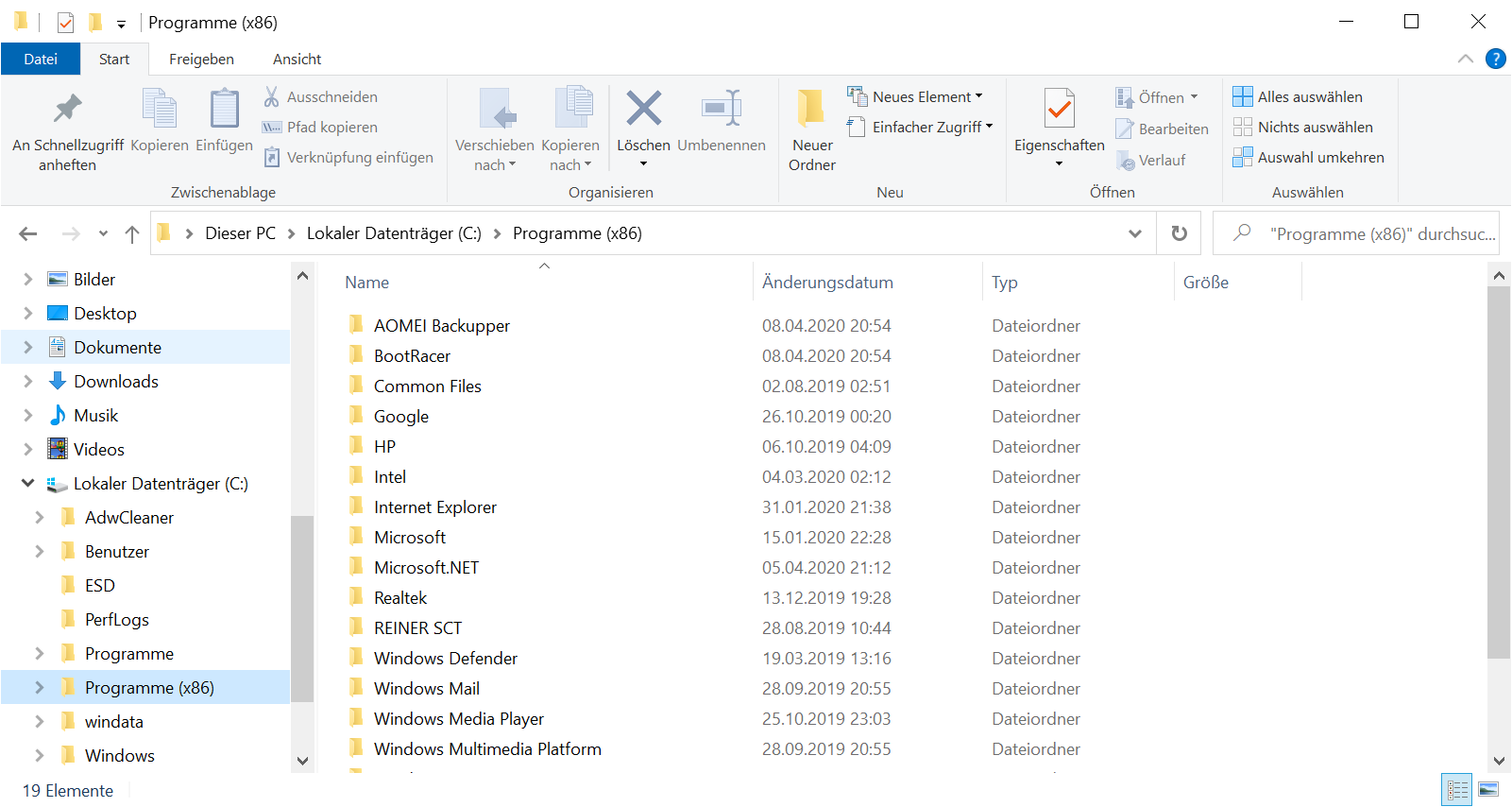
Task: Open Verschieben nach dropdown
Action: point(495,130)
